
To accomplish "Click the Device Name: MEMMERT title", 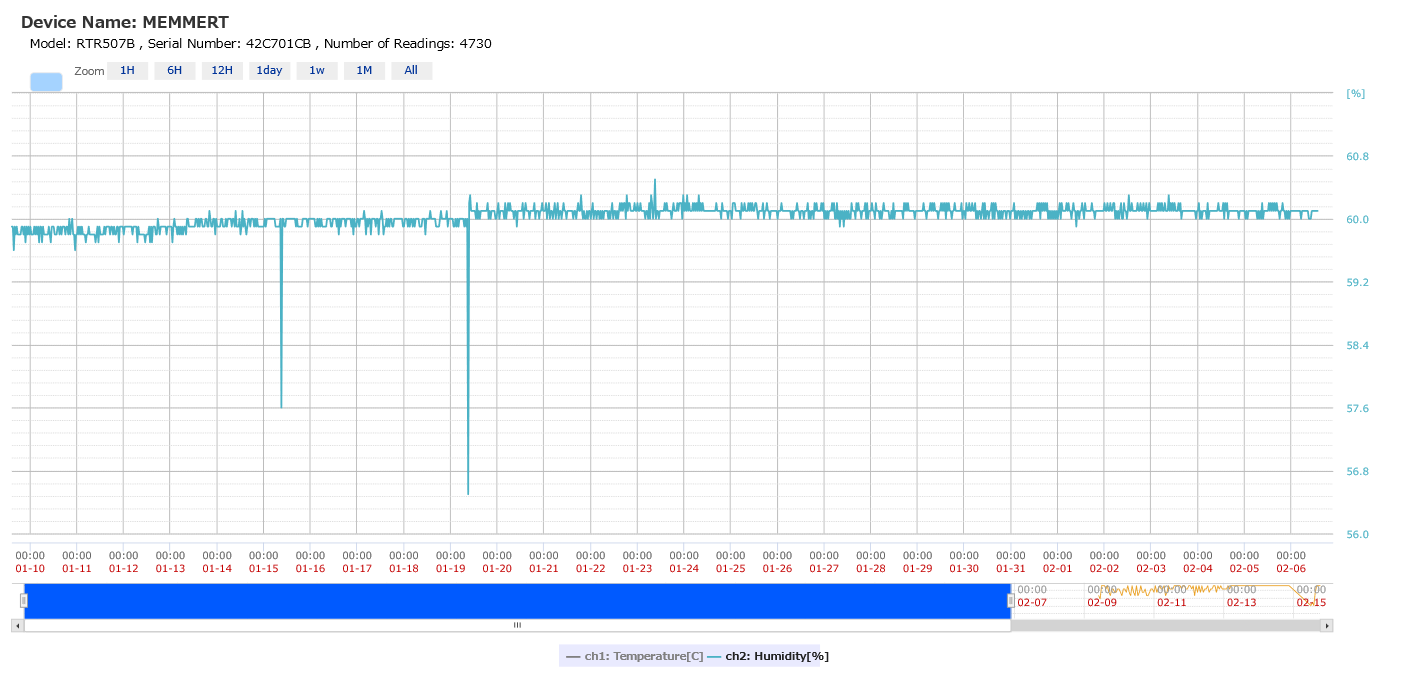I will (125, 22).
